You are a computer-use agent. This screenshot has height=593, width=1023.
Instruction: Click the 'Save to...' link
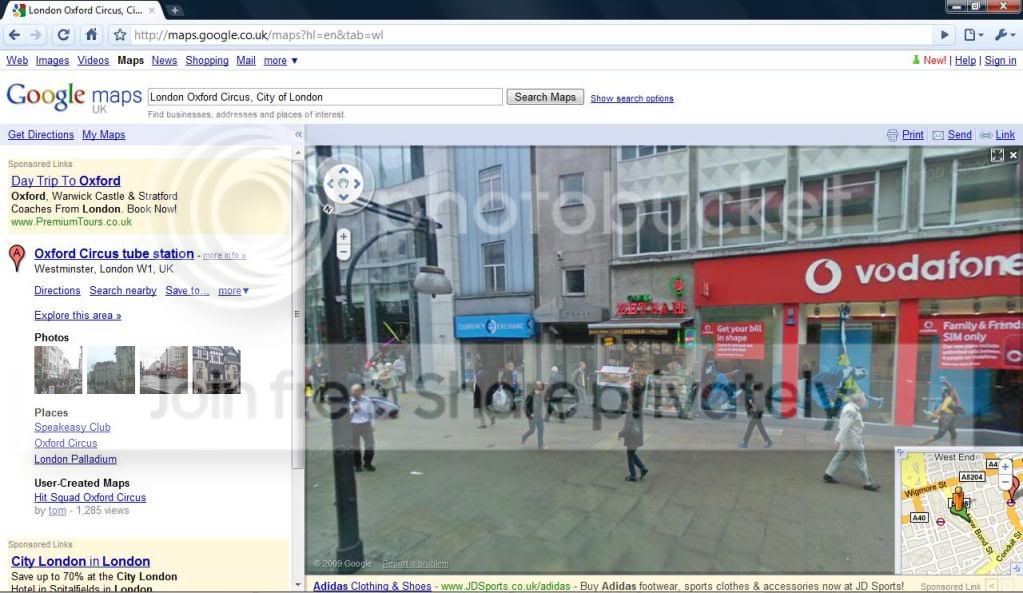point(187,290)
